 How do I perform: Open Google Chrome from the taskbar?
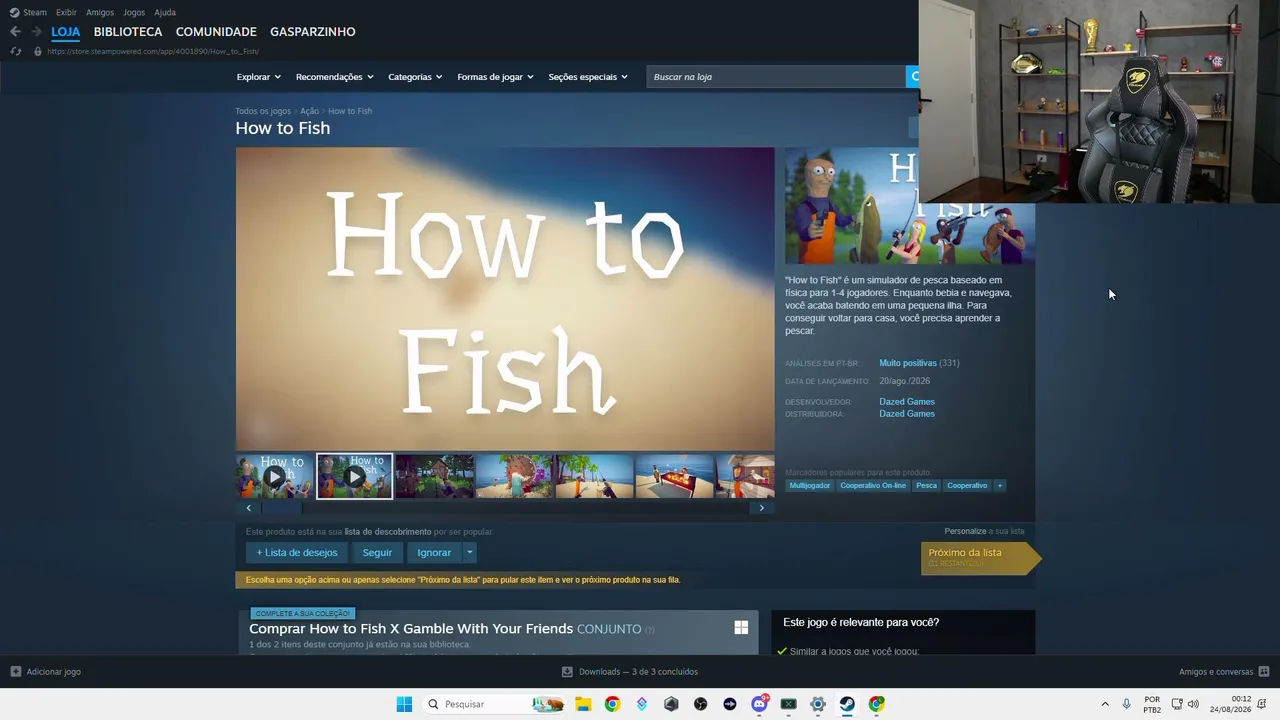point(612,704)
